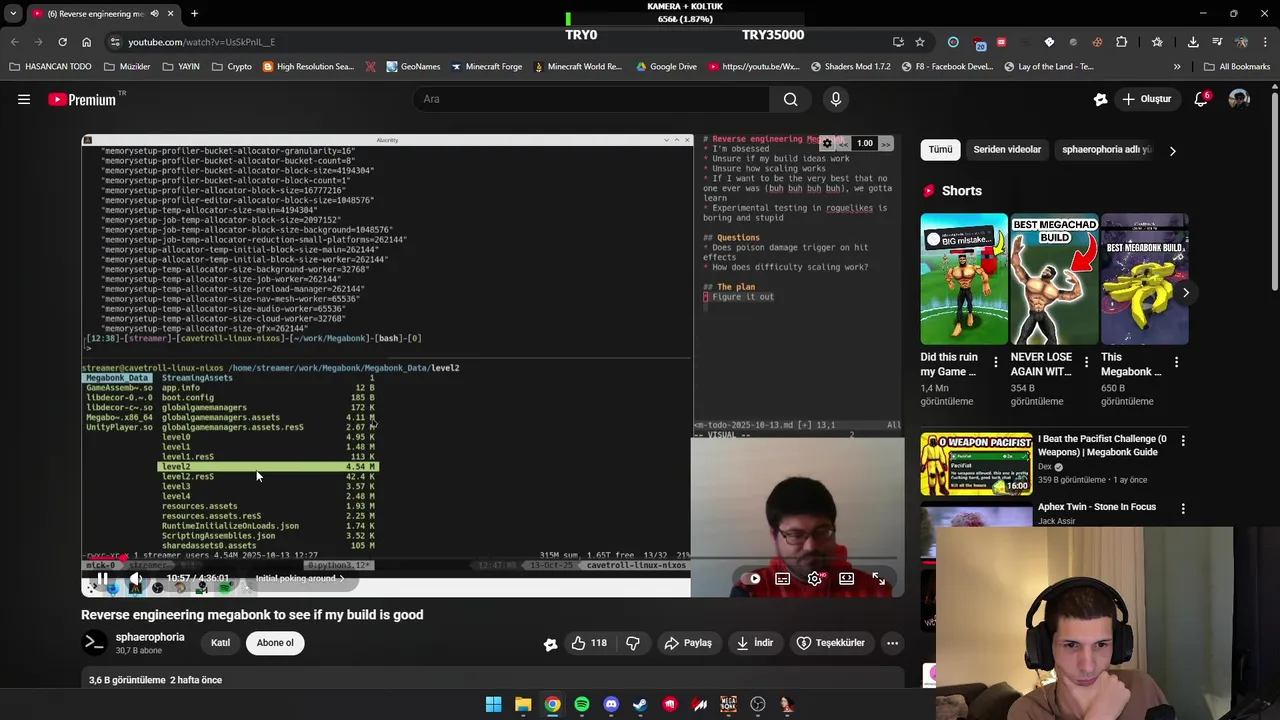Go back in browser history
Viewport: 1280px width, 720px height.
14,42
